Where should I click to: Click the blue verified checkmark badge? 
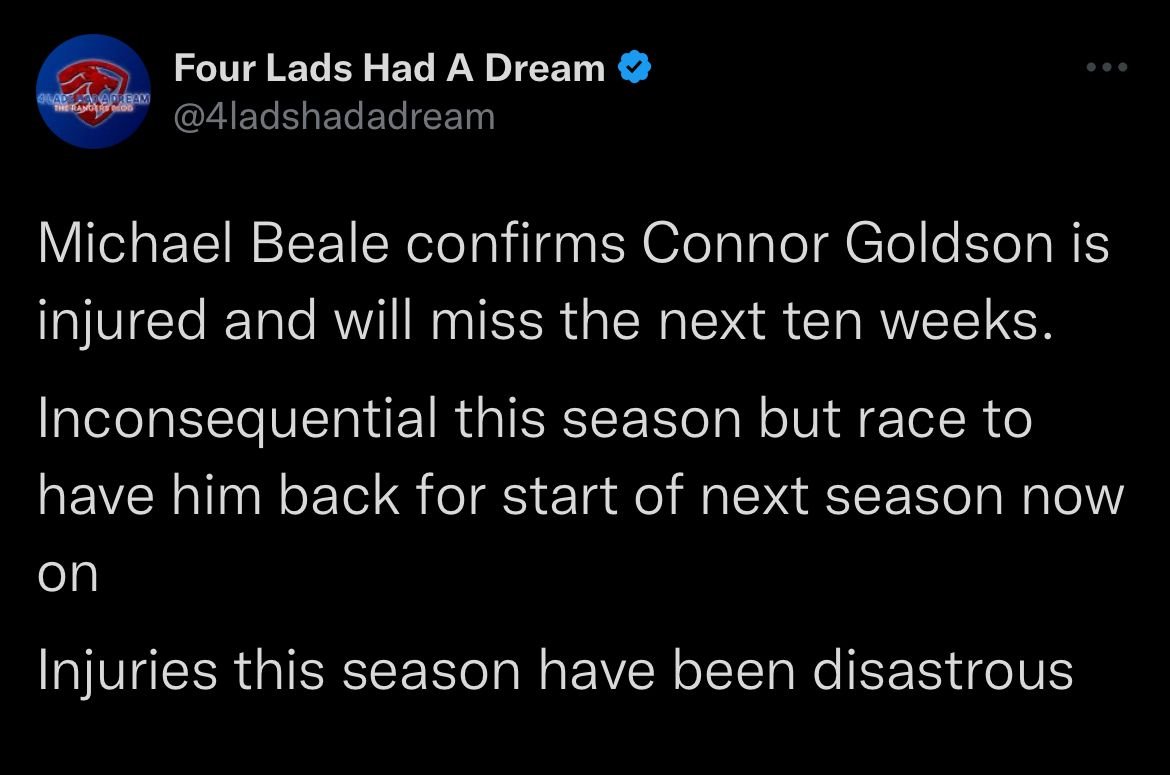[x=636, y=69]
